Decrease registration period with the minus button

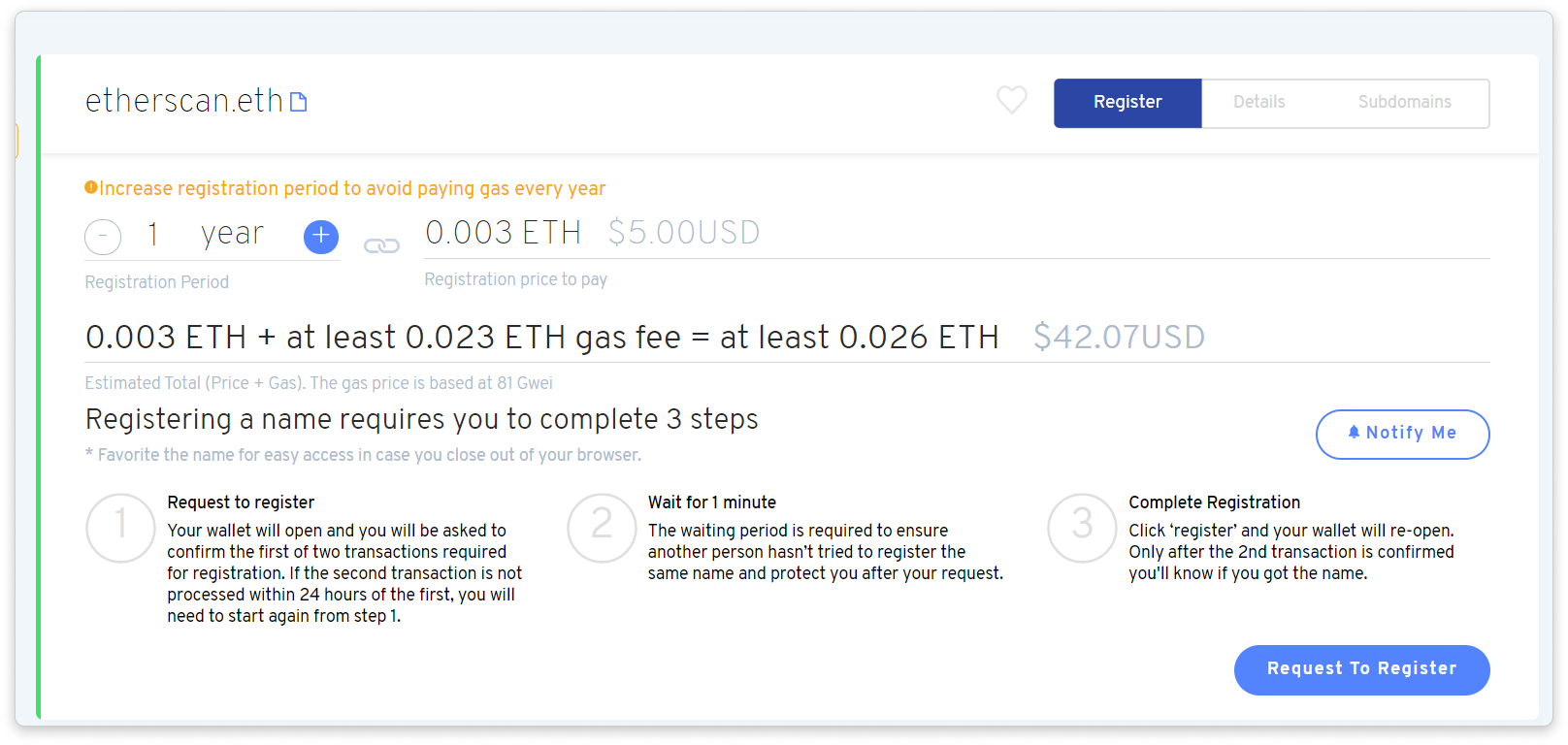103,236
